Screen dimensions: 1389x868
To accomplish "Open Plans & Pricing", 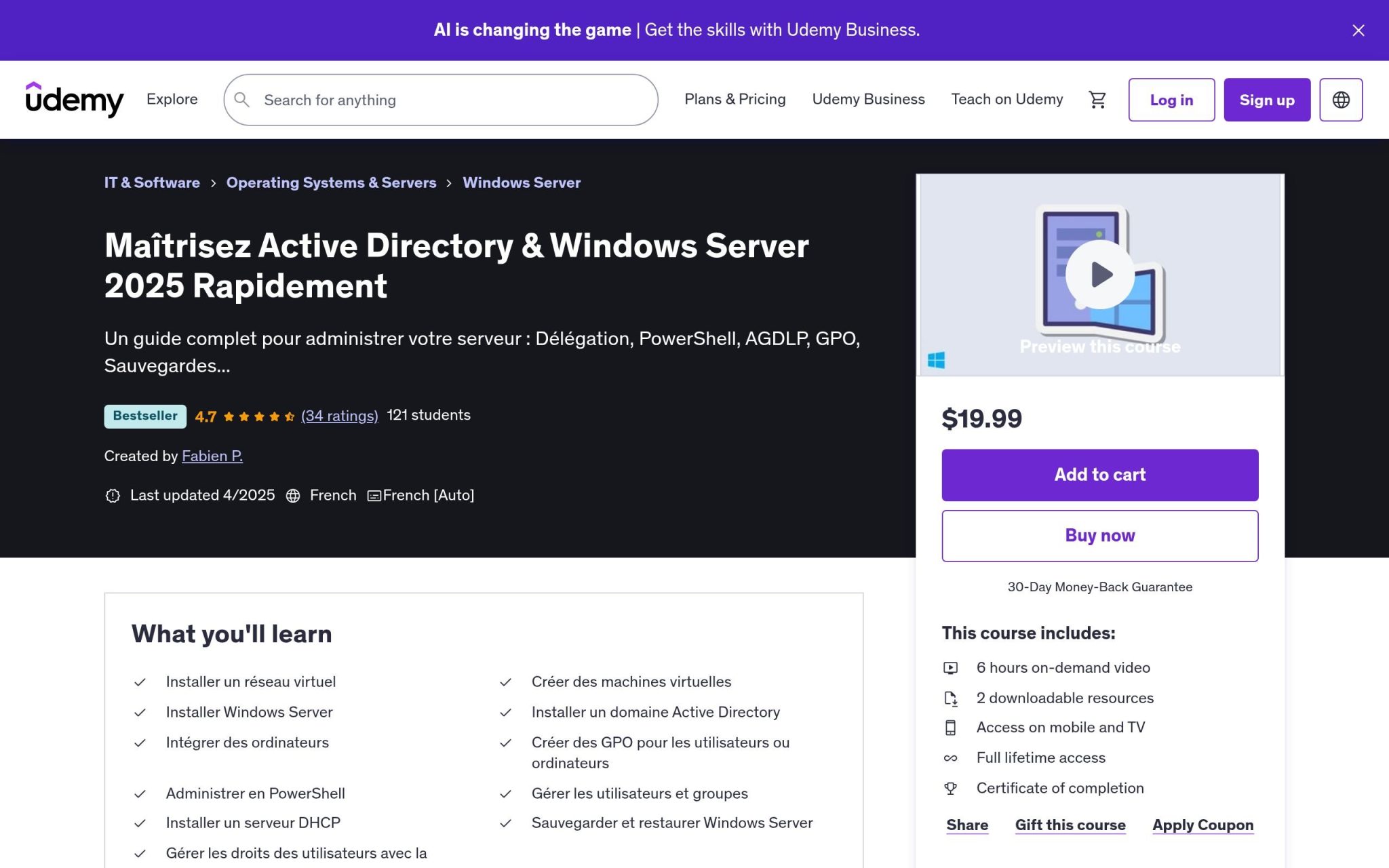I will click(x=735, y=99).
